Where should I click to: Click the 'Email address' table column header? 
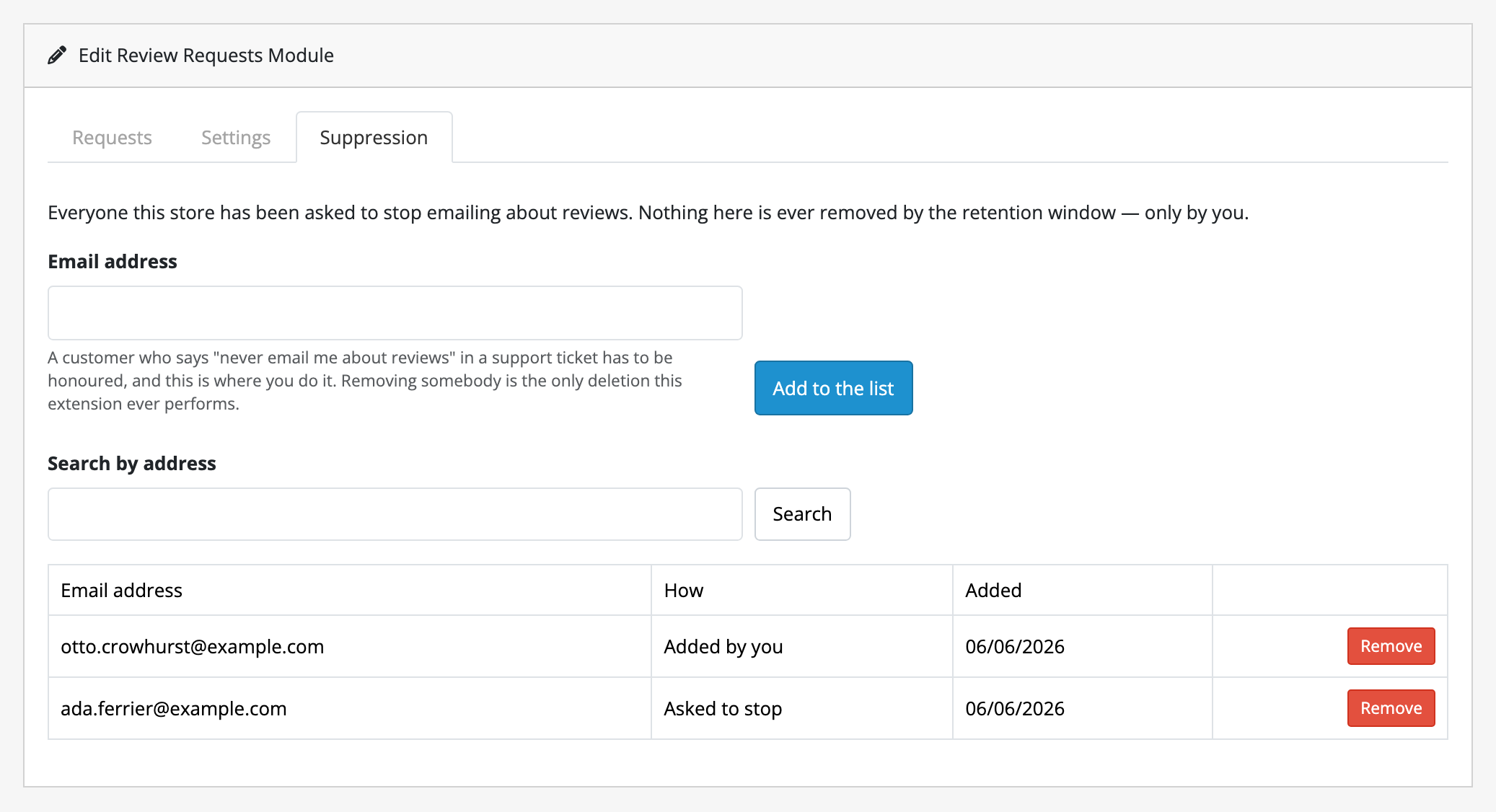[350, 590]
